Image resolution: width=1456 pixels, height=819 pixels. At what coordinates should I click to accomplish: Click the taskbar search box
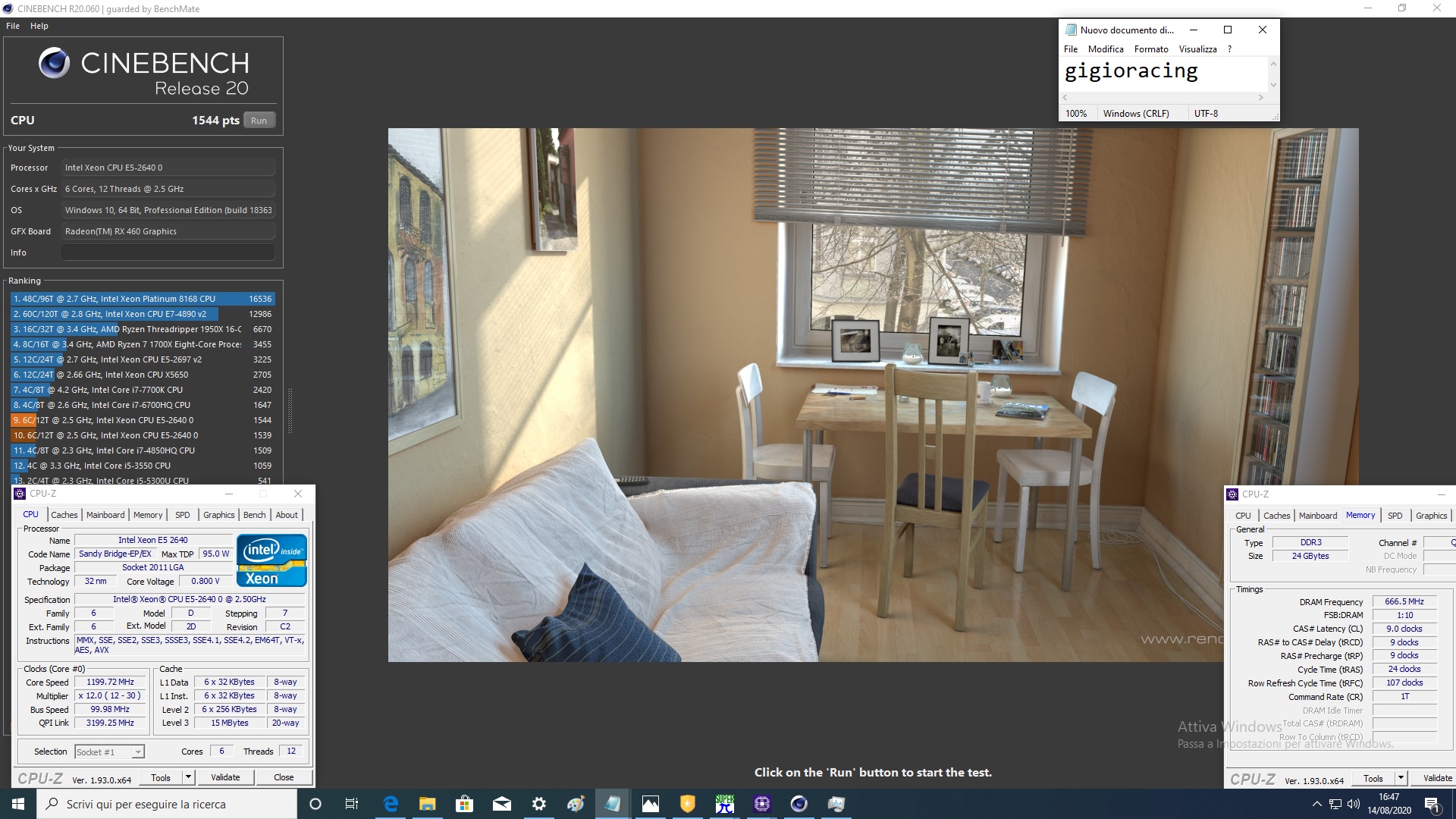point(167,804)
